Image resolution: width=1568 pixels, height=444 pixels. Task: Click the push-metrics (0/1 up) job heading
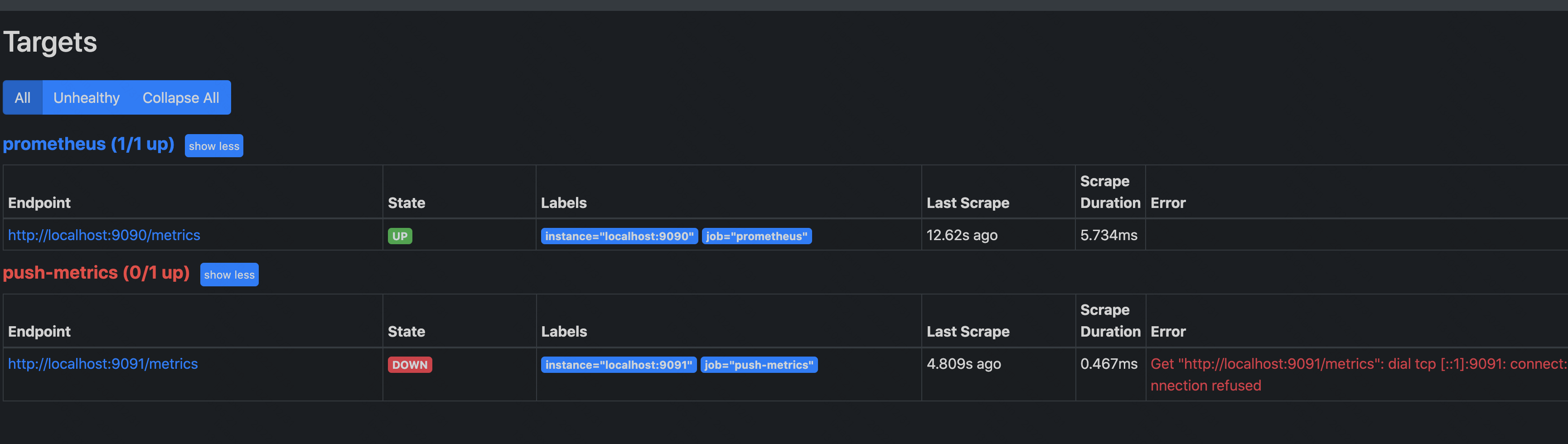(x=96, y=273)
